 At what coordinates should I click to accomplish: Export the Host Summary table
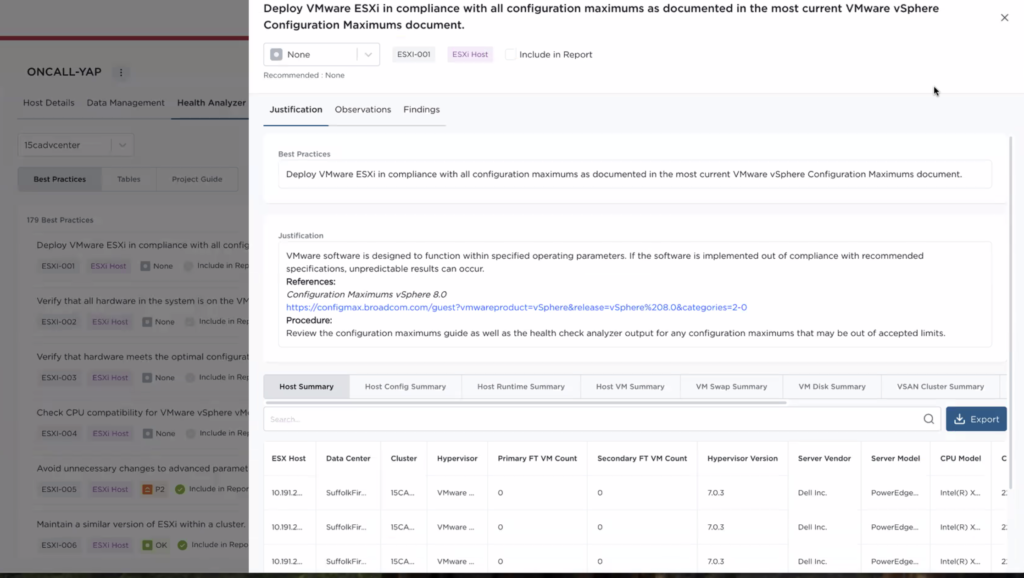coord(975,419)
